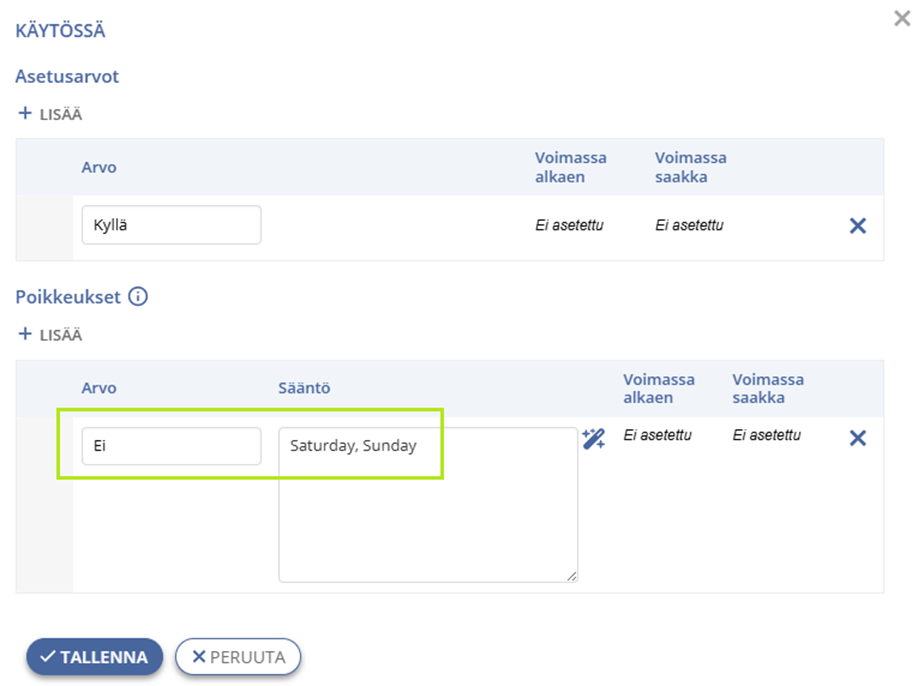Delete the Kyllä value row
The width and height of the screenshot is (918, 686).
tap(858, 225)
